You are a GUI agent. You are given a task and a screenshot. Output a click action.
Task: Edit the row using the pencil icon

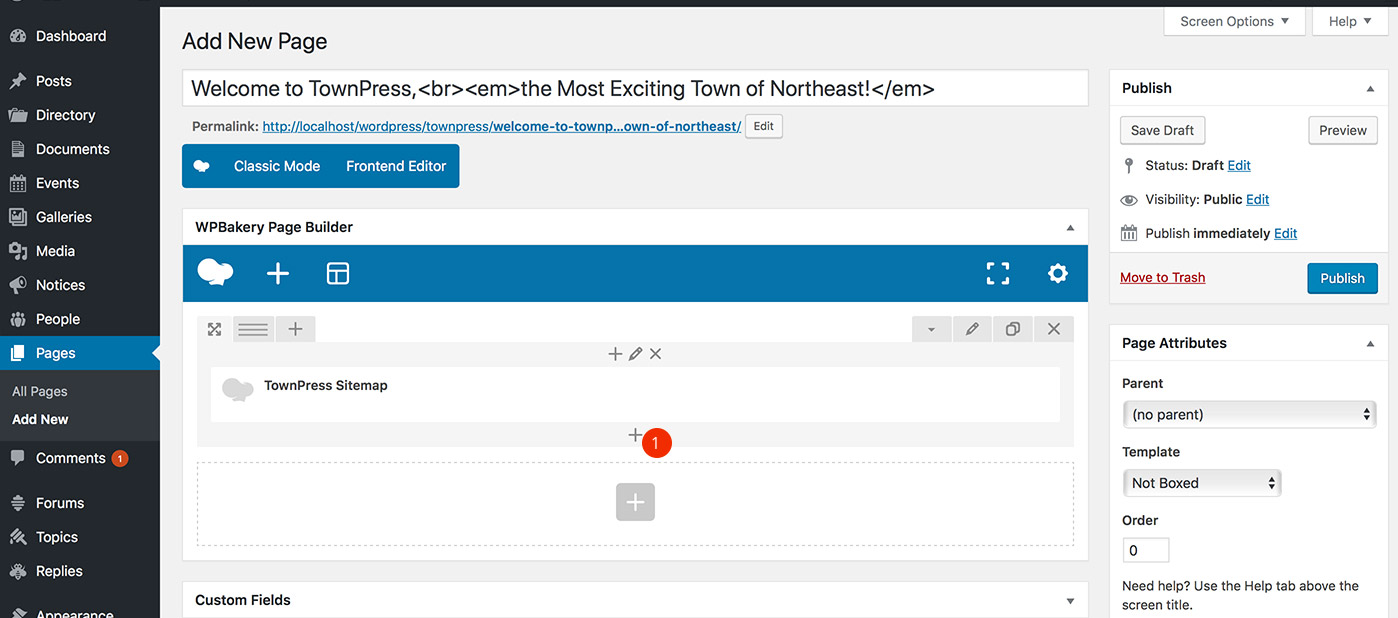click(x=972, y=329)
